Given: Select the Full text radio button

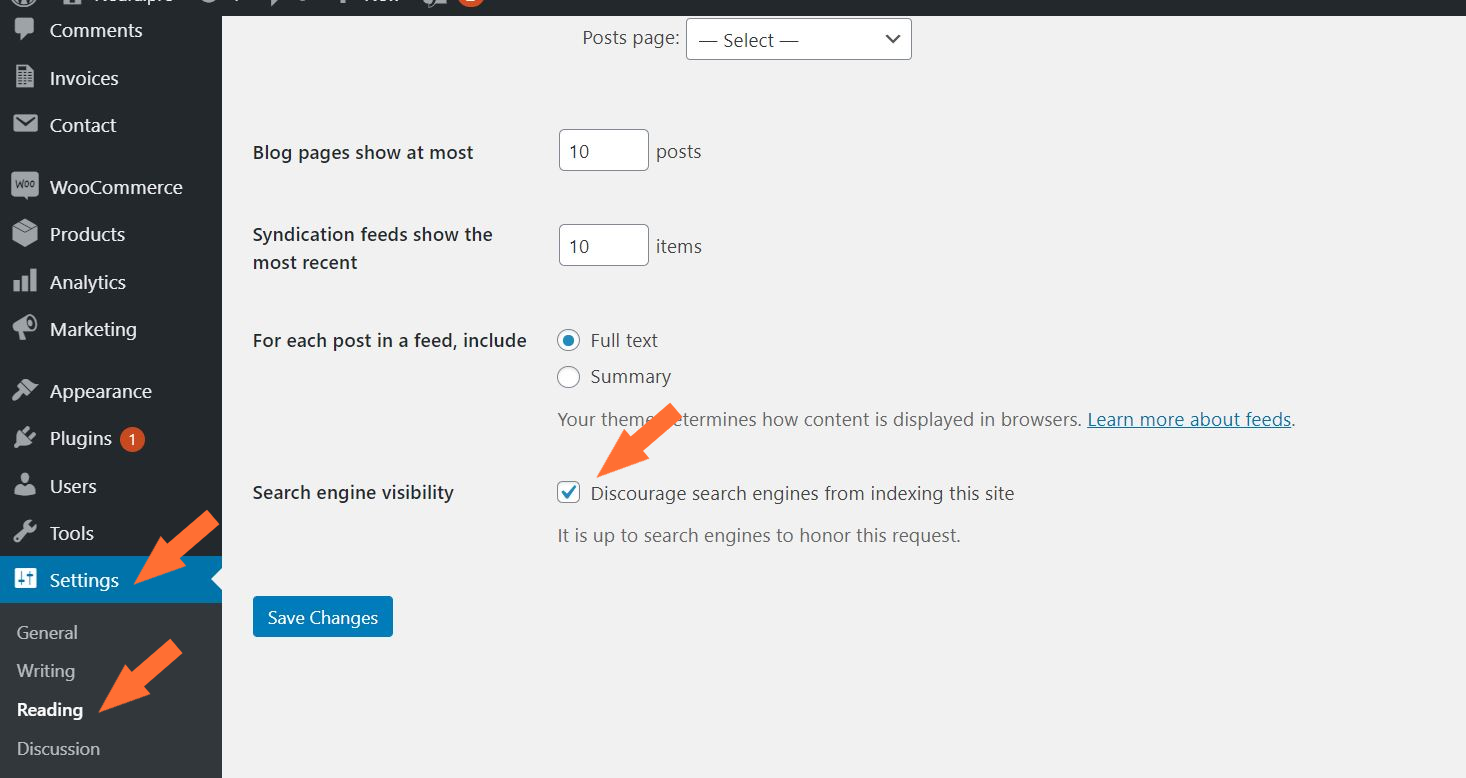Looking at the screenshot, I should tap(568, 340).
